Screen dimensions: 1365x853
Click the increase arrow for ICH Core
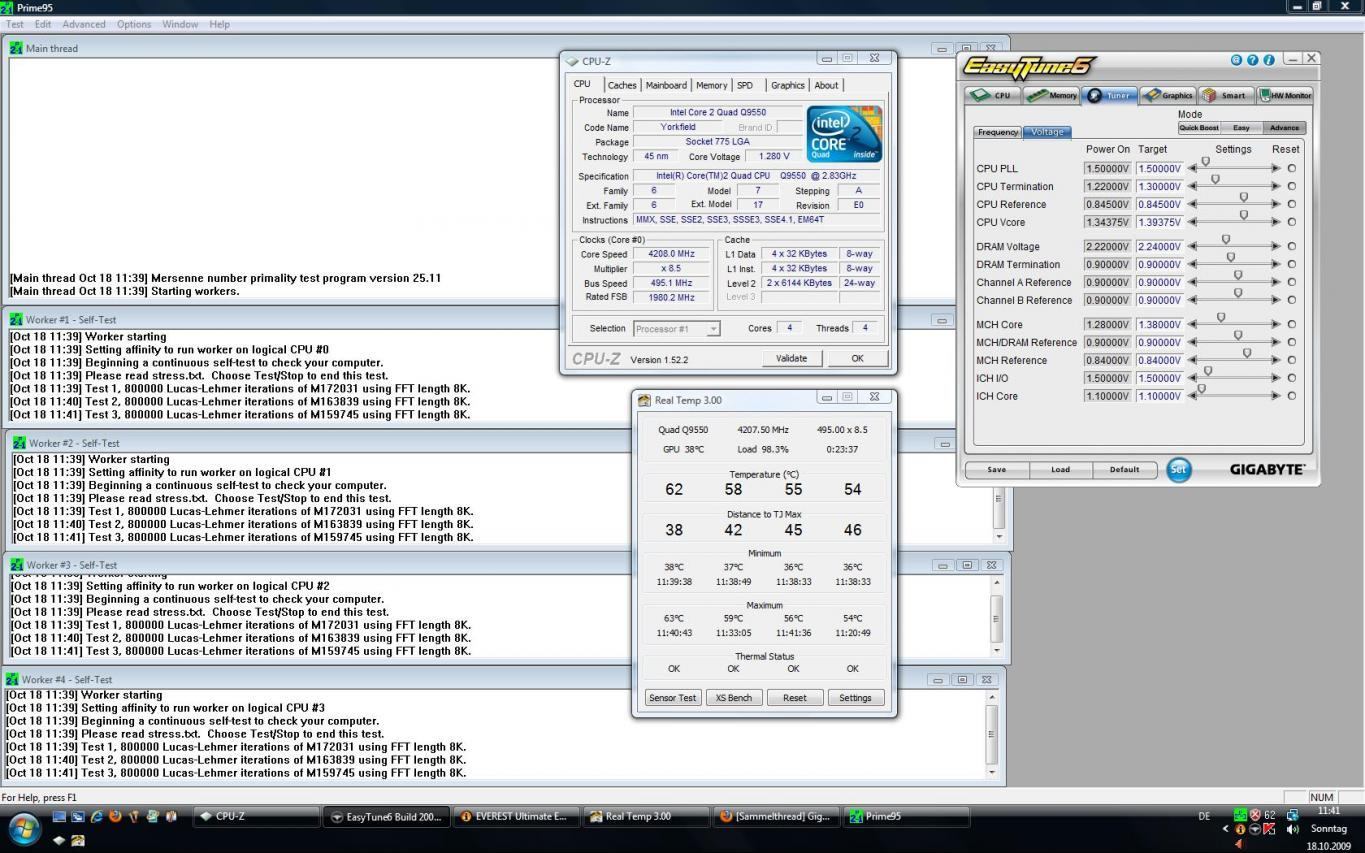(x=1275, y=397)
